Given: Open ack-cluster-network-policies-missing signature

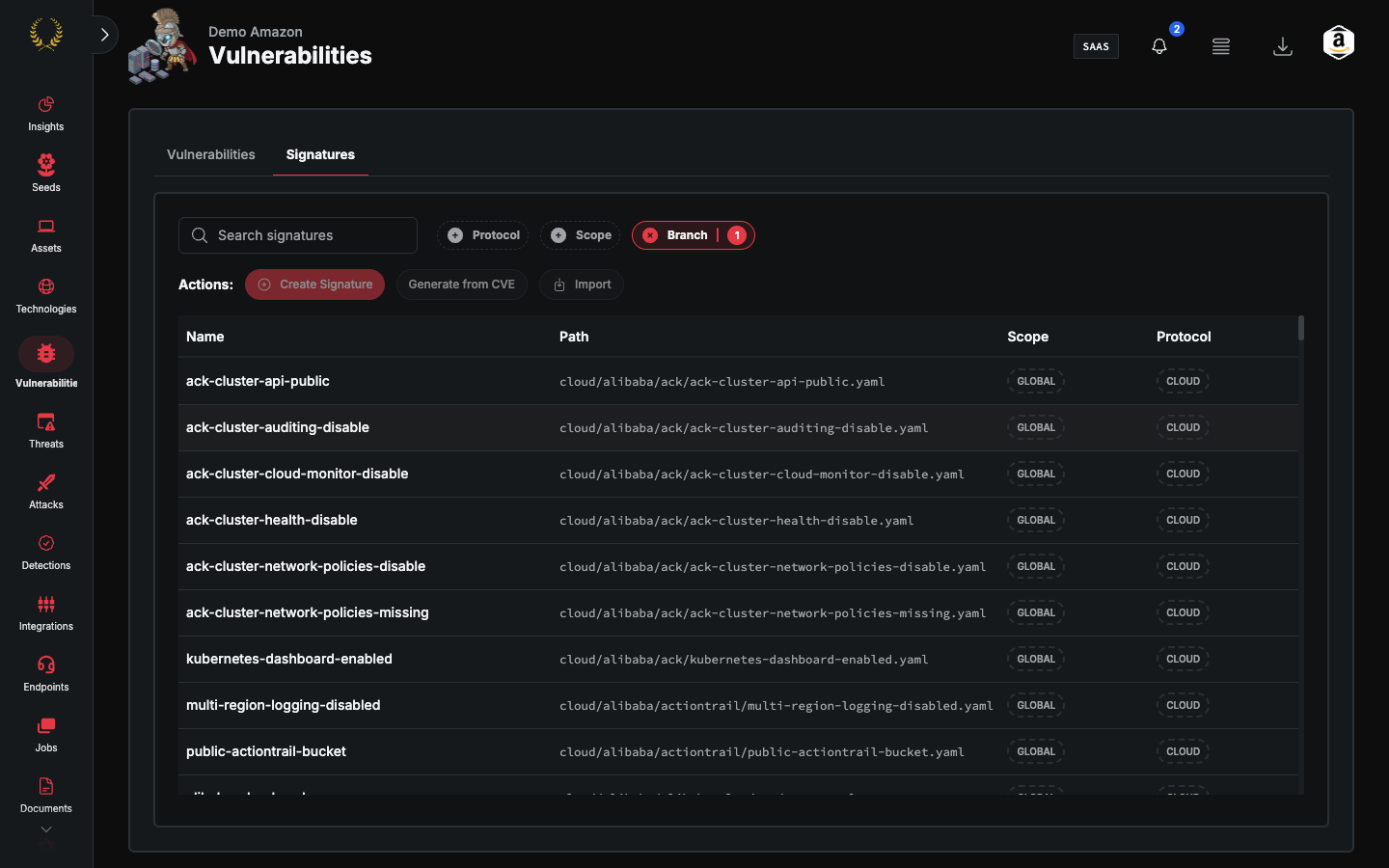Looking at the screenshot, I should [308, 612].
